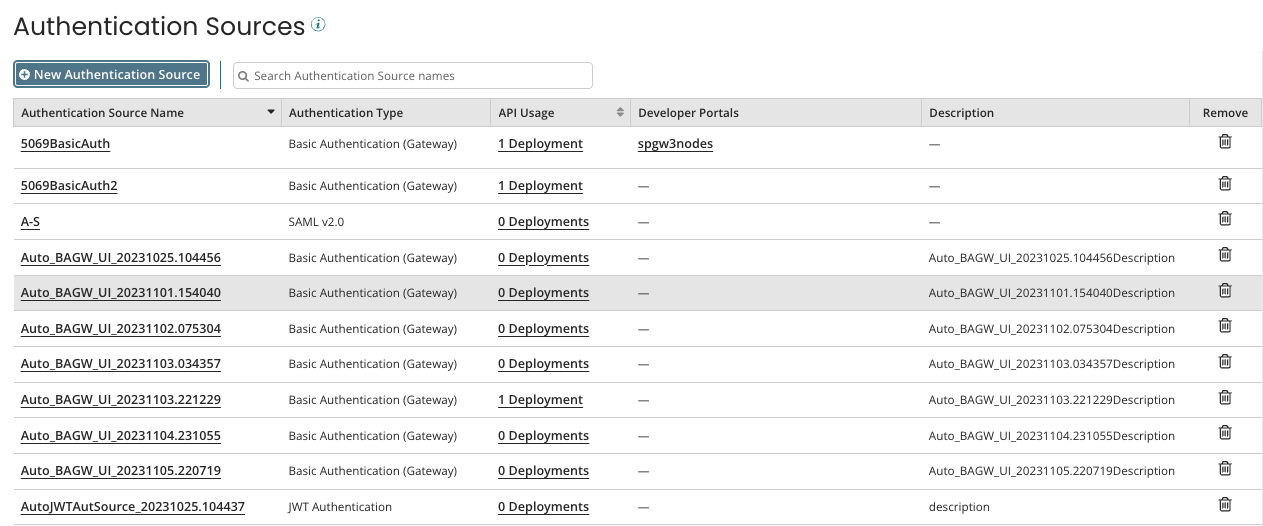Toggle sort arrows on API Usage column

pyautogui.click(x=620, y=113)
